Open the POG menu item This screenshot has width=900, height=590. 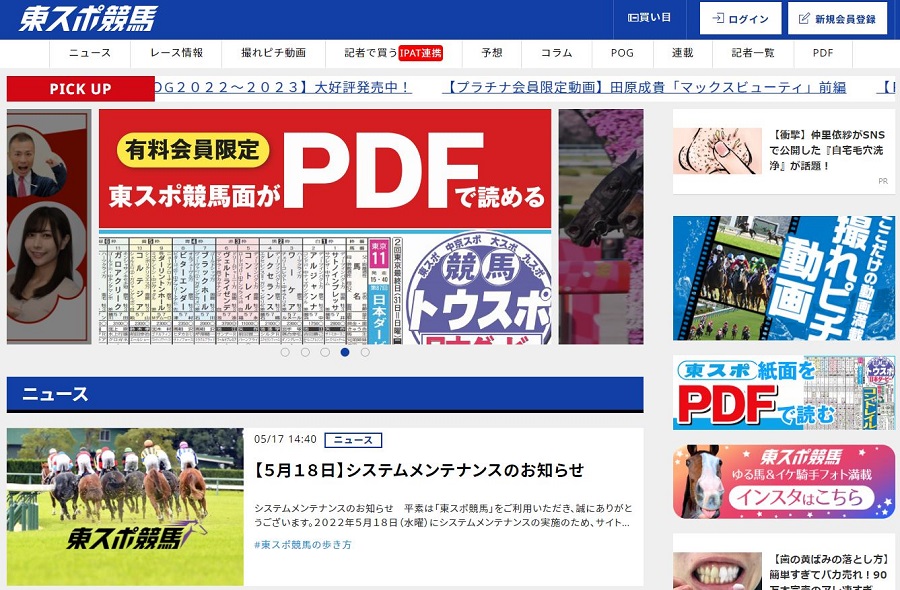click(x=622, y=53)
